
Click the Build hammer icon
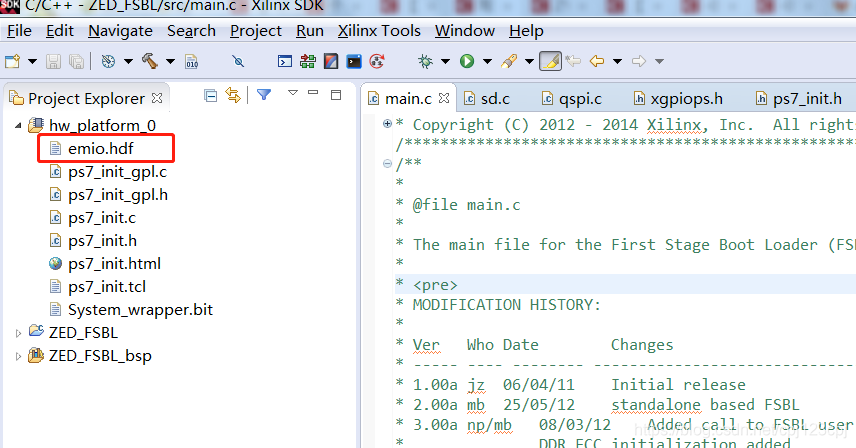150,61
